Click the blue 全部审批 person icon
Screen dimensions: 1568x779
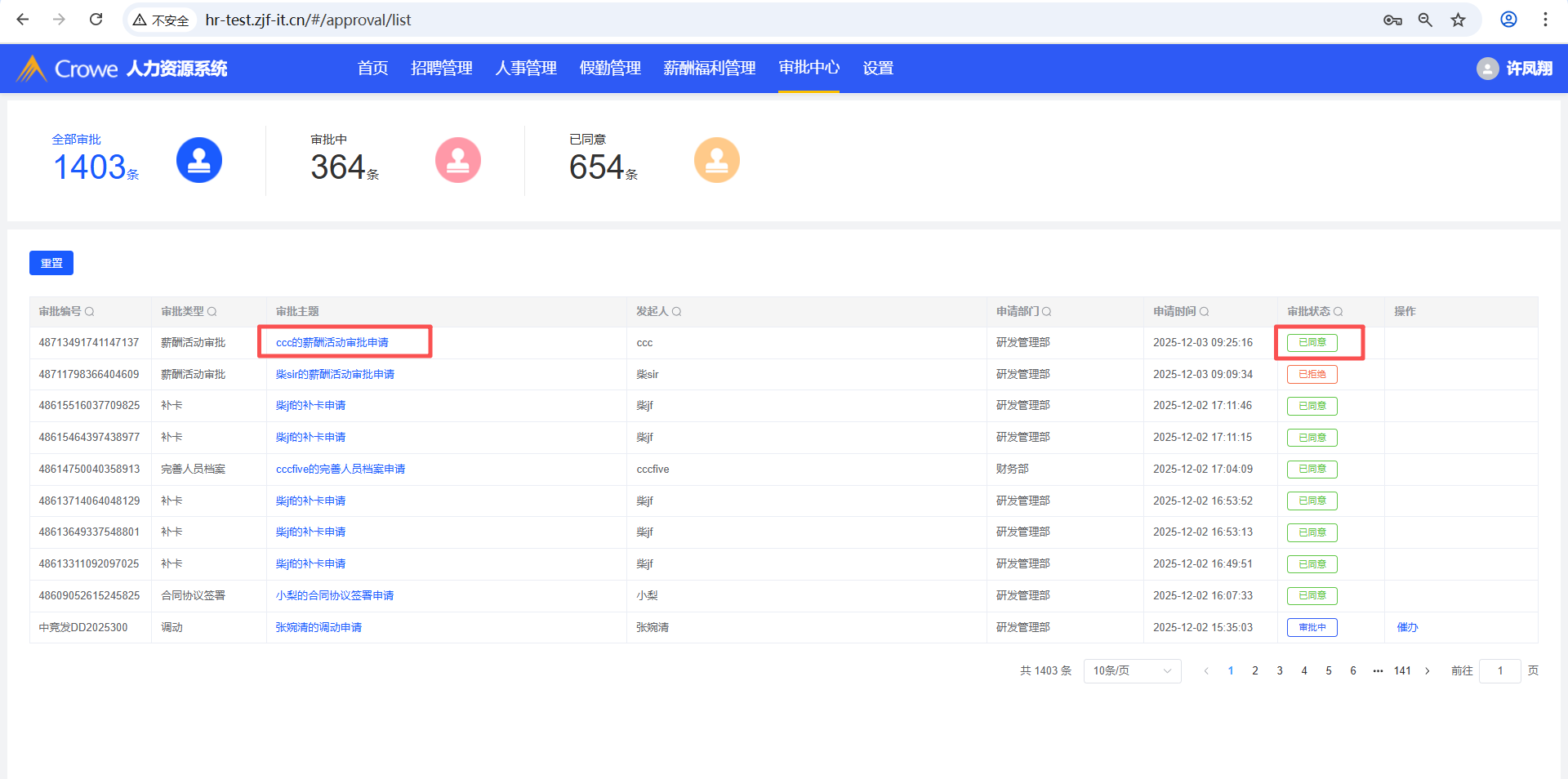point(199,160)
